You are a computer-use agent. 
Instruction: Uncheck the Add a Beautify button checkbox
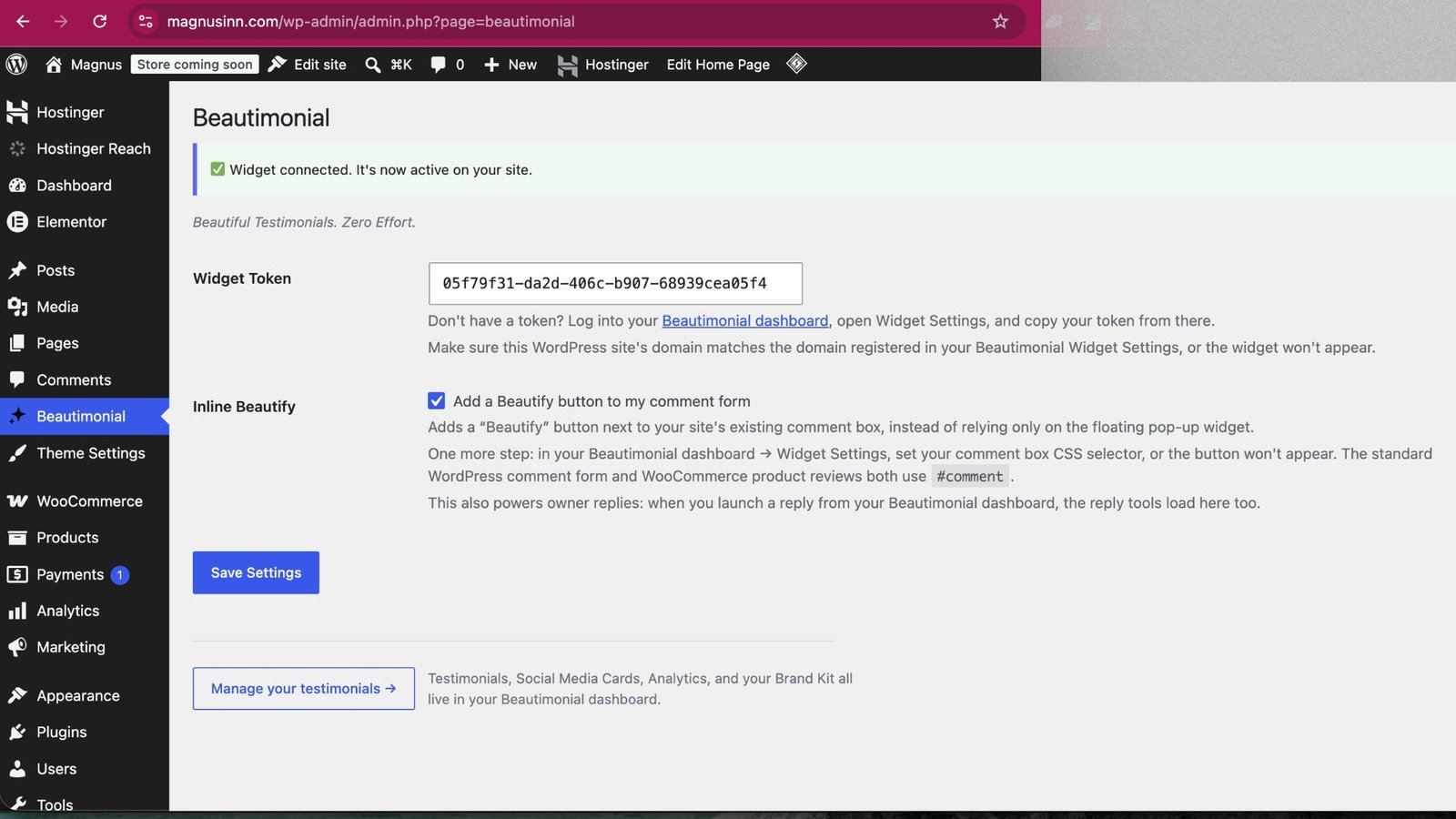[437, 401]
